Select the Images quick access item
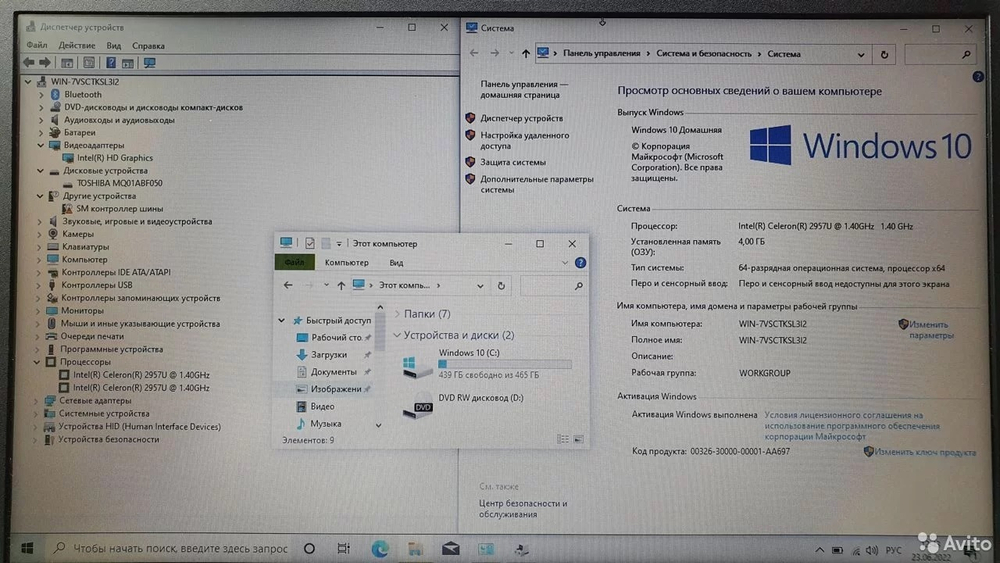Screen dimensions: 1000x563 point(334,389)
